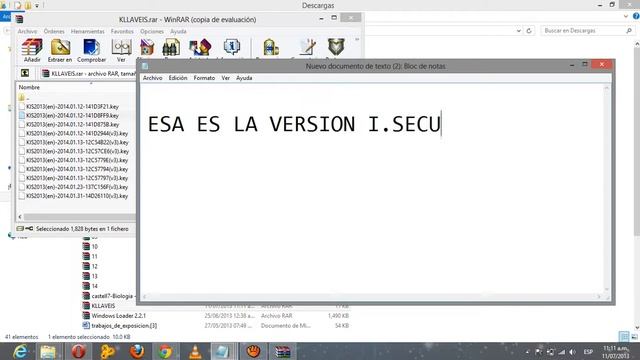The width and height of the screenshot is (640, 360).
Task: Select Windows Loader 2.2.1 archive
Action: (114, 316)
